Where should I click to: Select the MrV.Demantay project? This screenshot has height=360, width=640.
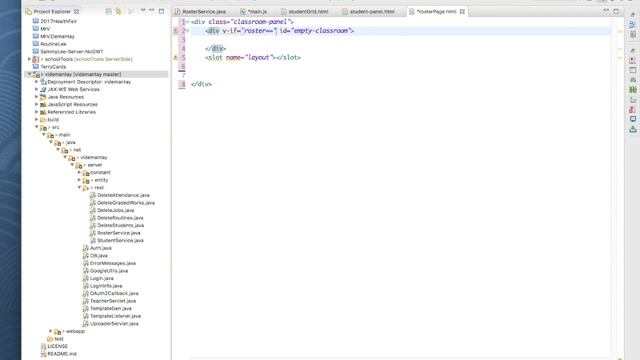point(57,36)
